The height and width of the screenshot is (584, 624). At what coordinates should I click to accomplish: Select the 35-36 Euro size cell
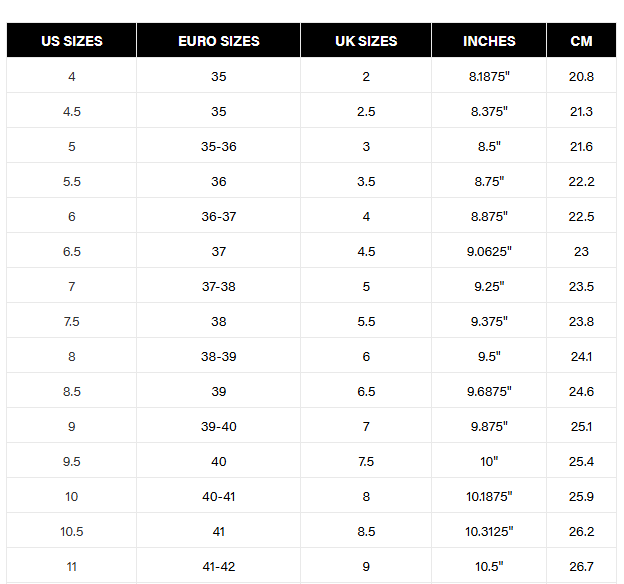click(218, 146)
